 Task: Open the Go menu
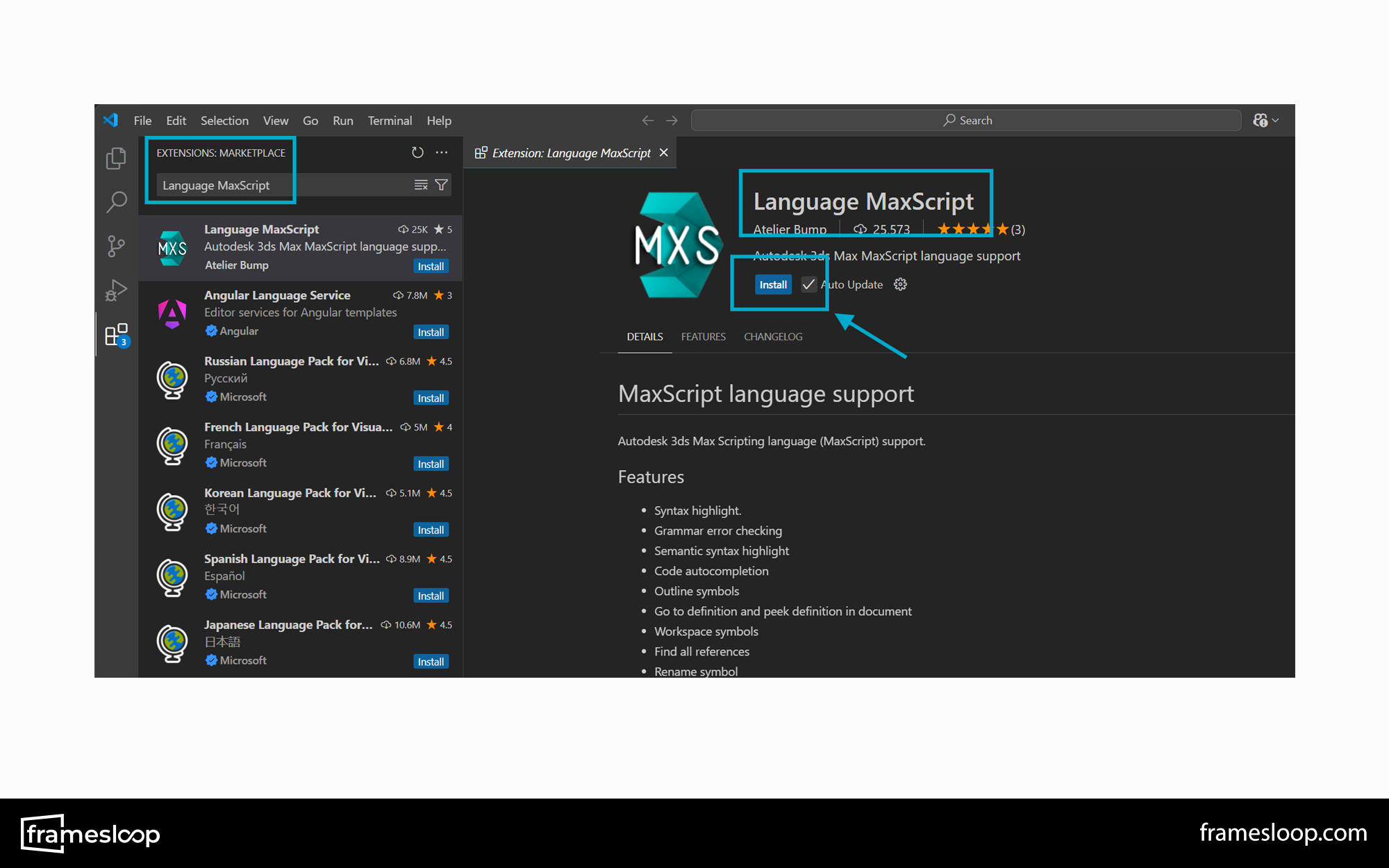[310, 120]
